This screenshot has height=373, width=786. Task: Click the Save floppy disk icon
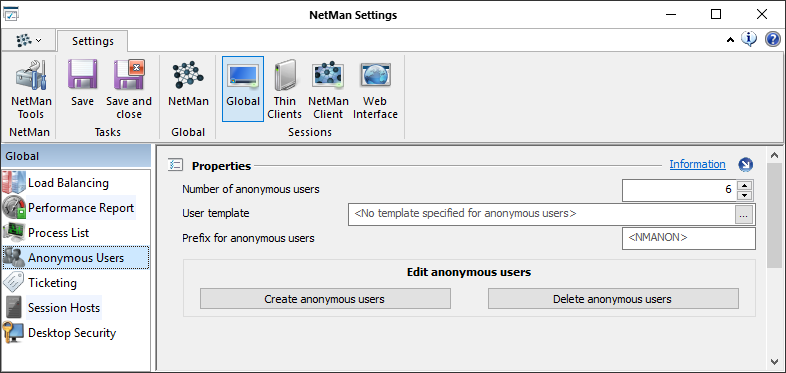(x=82, y=75)
